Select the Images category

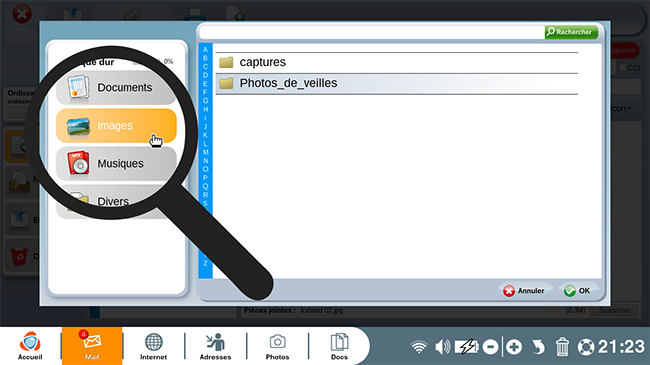(116, 126)
